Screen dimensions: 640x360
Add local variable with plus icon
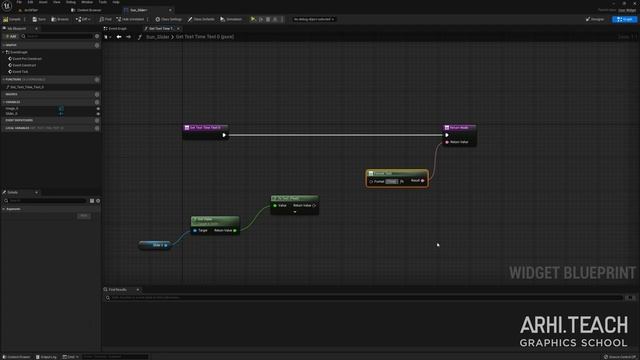(97, 128)
